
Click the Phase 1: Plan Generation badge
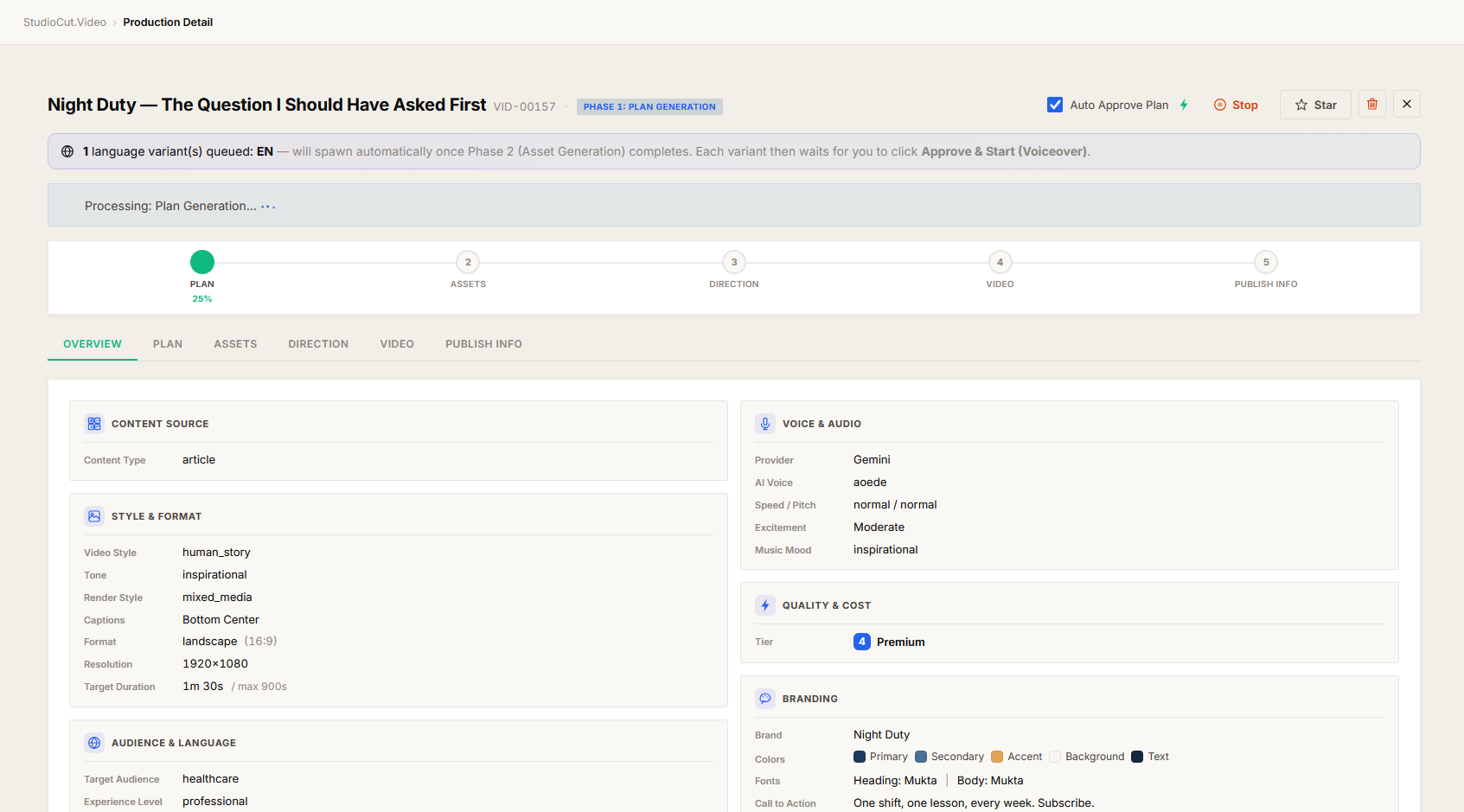649,106
